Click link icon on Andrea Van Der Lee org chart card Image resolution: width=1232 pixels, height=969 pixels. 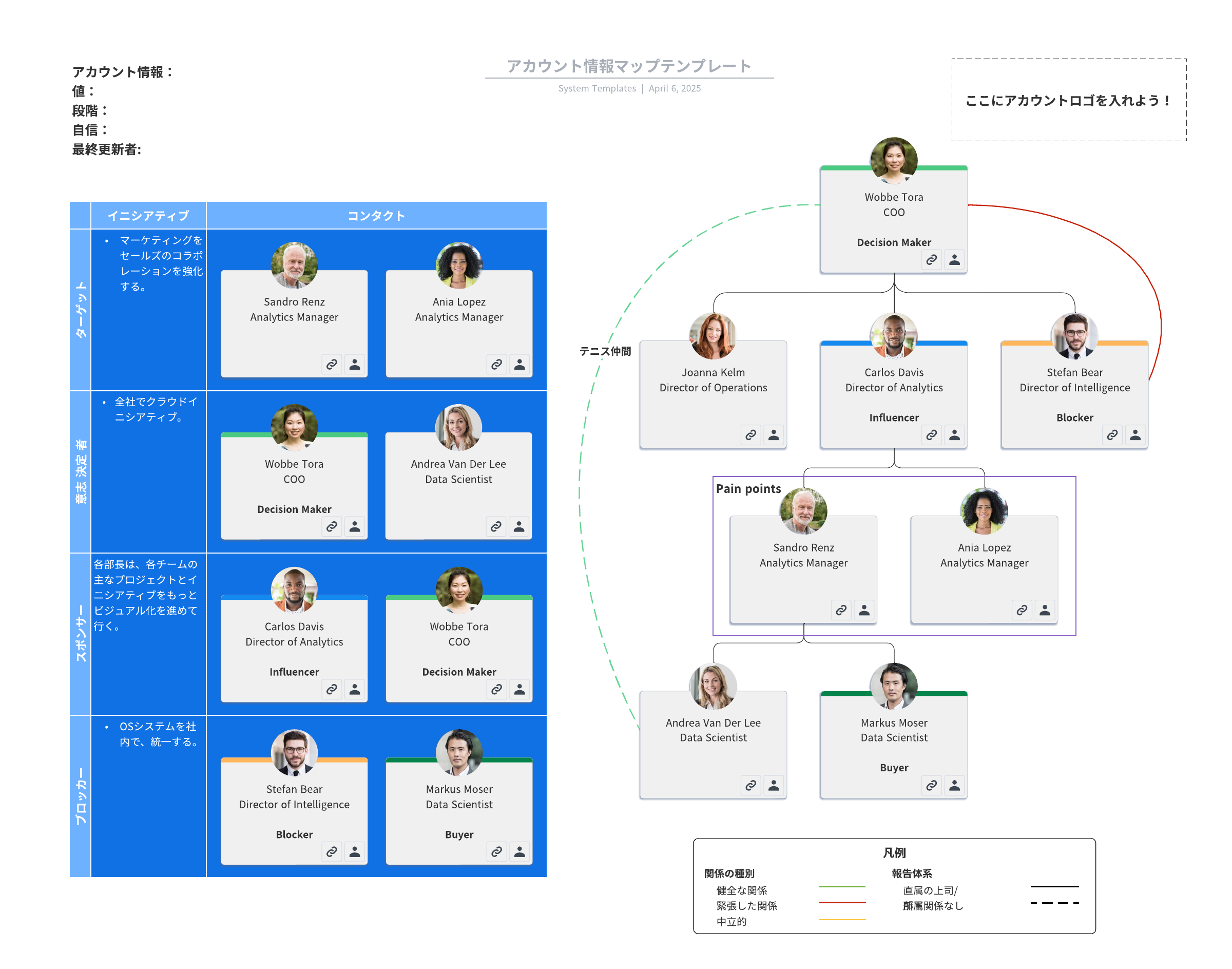[x=750, y=786]
